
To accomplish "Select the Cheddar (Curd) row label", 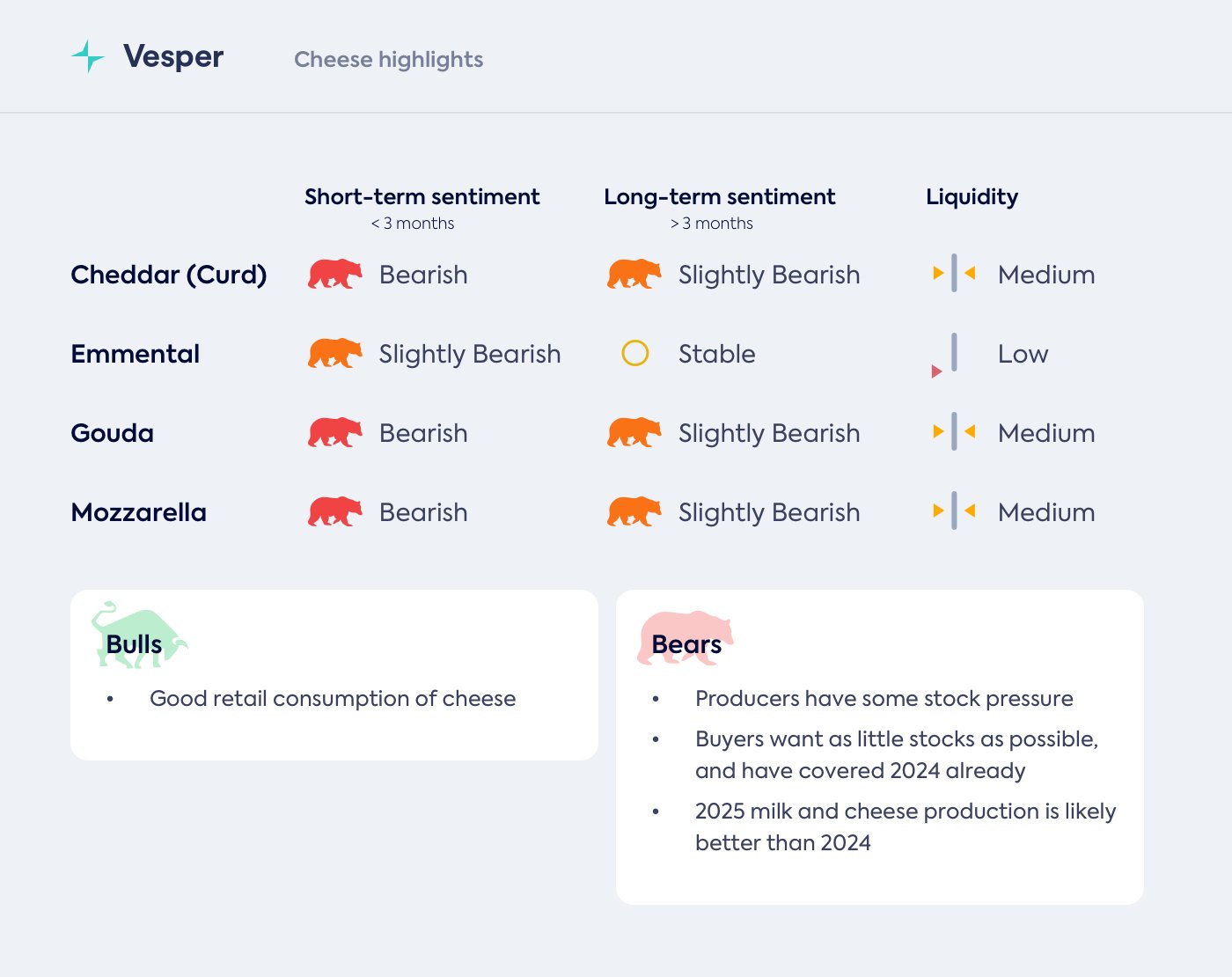I will point(169,275).
